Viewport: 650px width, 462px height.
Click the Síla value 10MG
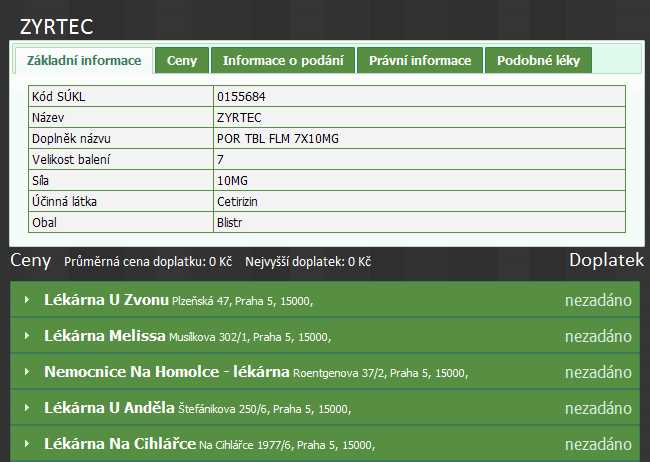232,181
